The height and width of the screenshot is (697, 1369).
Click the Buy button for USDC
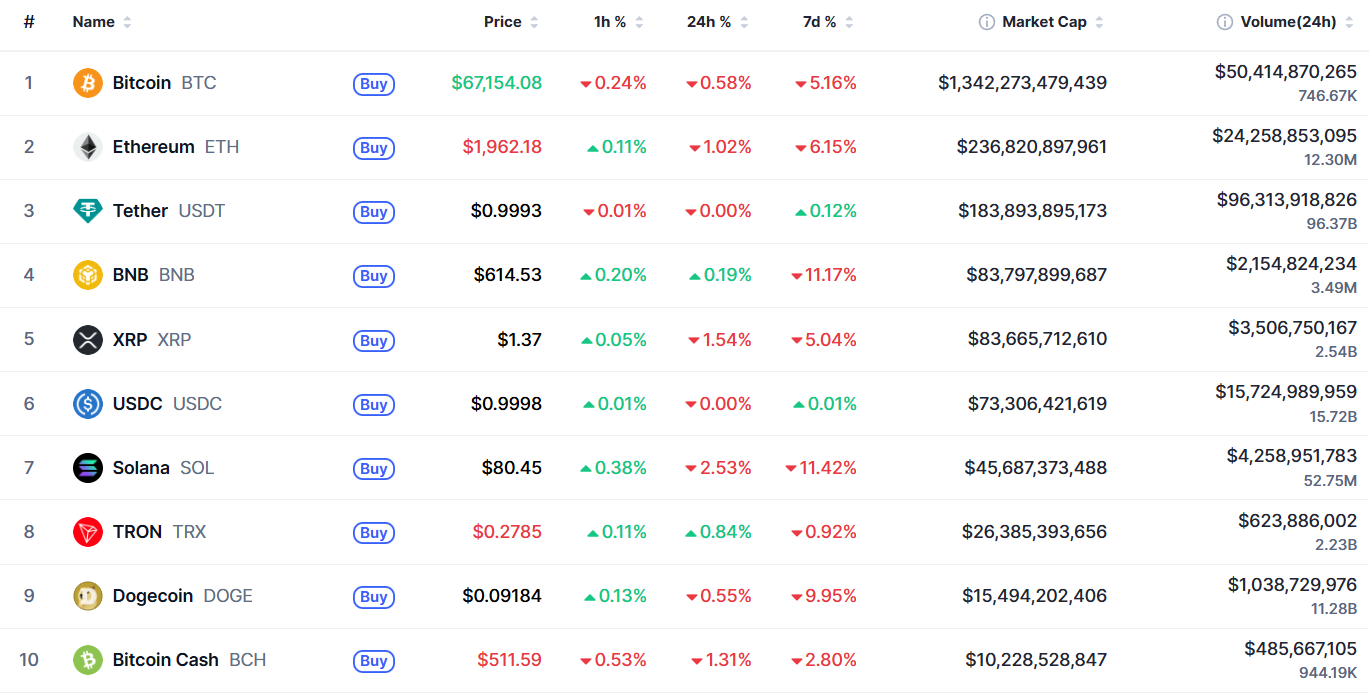pyautogui.click(x=374, y=405)
